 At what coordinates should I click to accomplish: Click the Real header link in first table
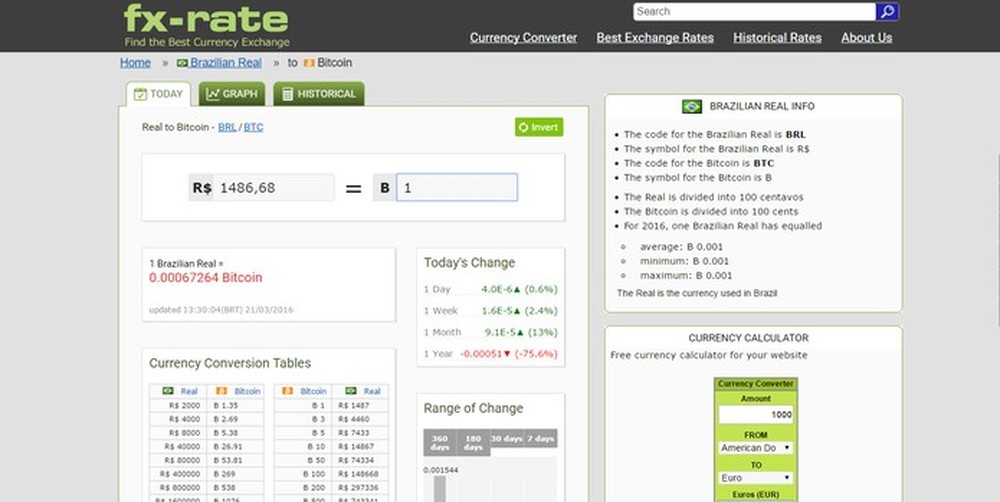pos(189,391)
